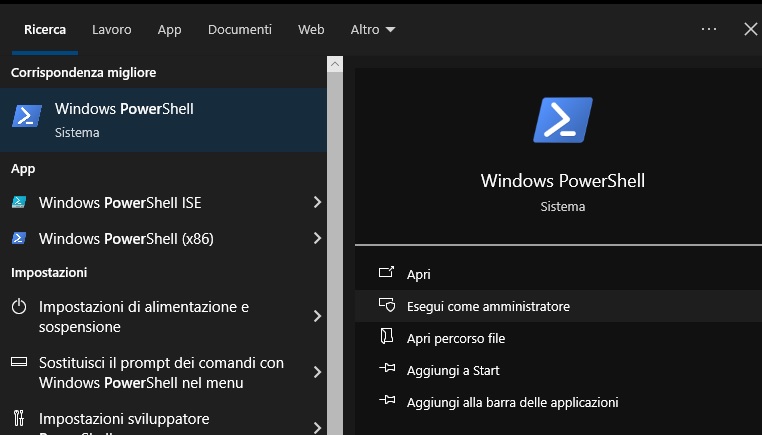Select the Windows PowerShell ISE result
Screen dimensions: 762x435
pyautogui.click(x=163, y=202)
